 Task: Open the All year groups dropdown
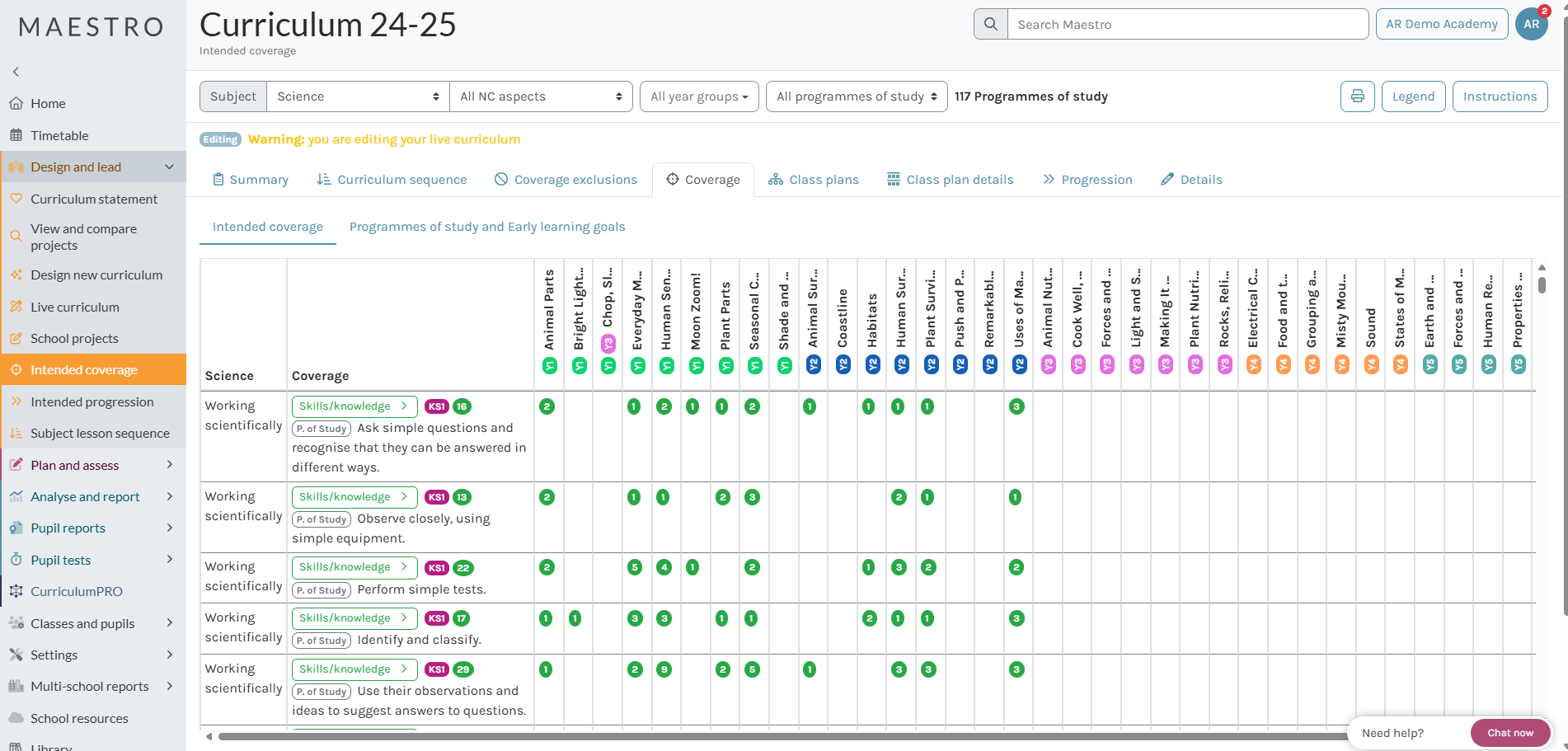coord(698,96)
